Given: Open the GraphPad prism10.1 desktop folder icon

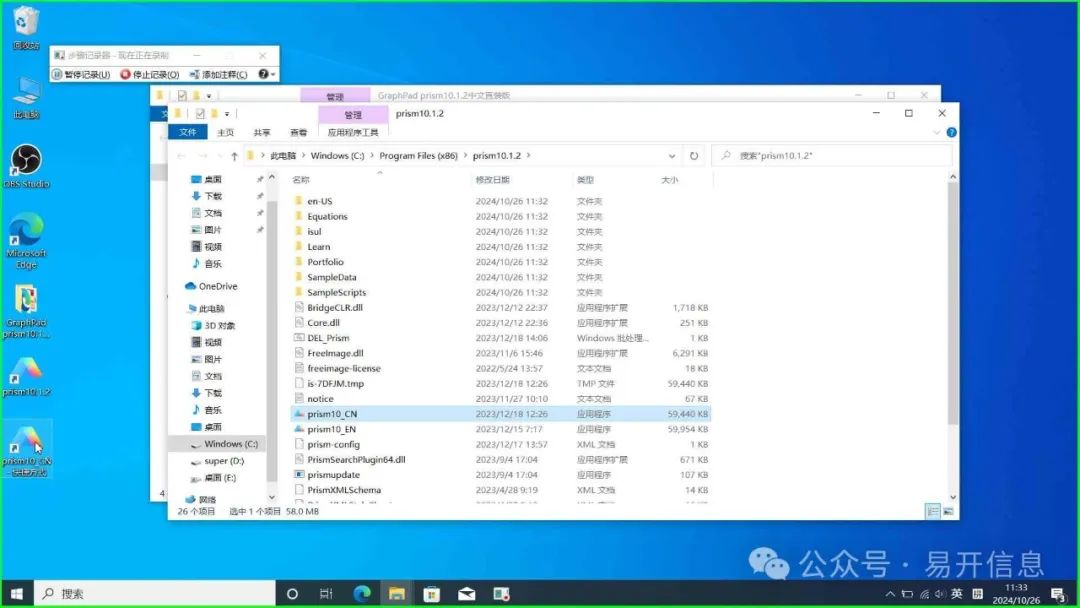Looking at the screenshot, I should pyautogui.click(x=26, y=312).
